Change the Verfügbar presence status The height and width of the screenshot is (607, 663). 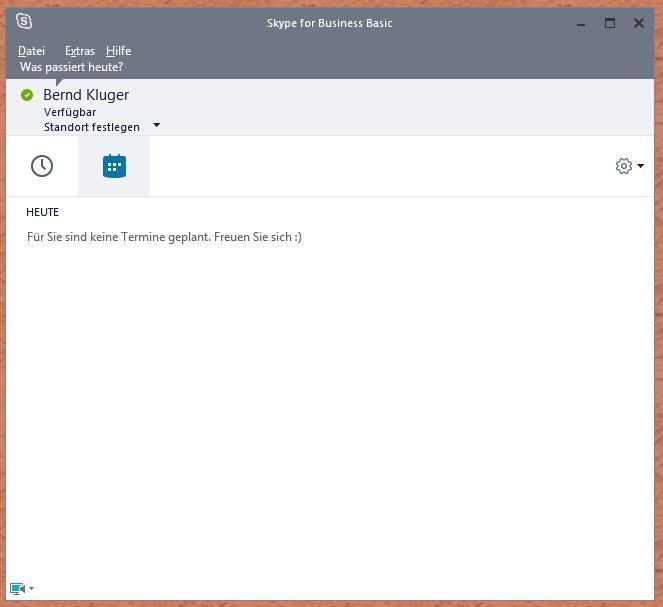[x=70, y=112]
